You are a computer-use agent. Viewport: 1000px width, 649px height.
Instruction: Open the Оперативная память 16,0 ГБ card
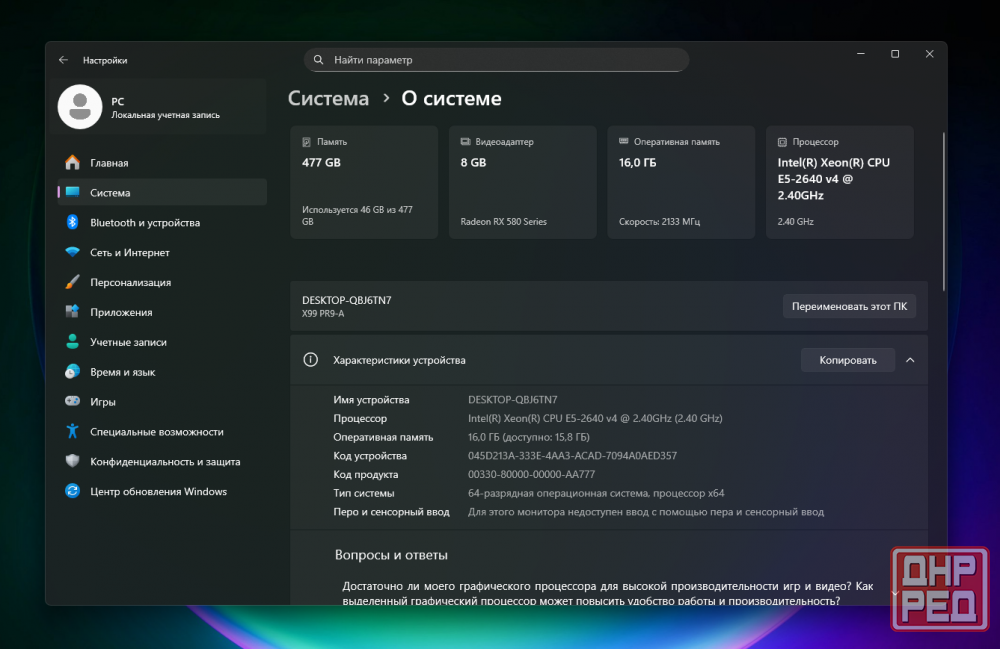pos(681,182)
